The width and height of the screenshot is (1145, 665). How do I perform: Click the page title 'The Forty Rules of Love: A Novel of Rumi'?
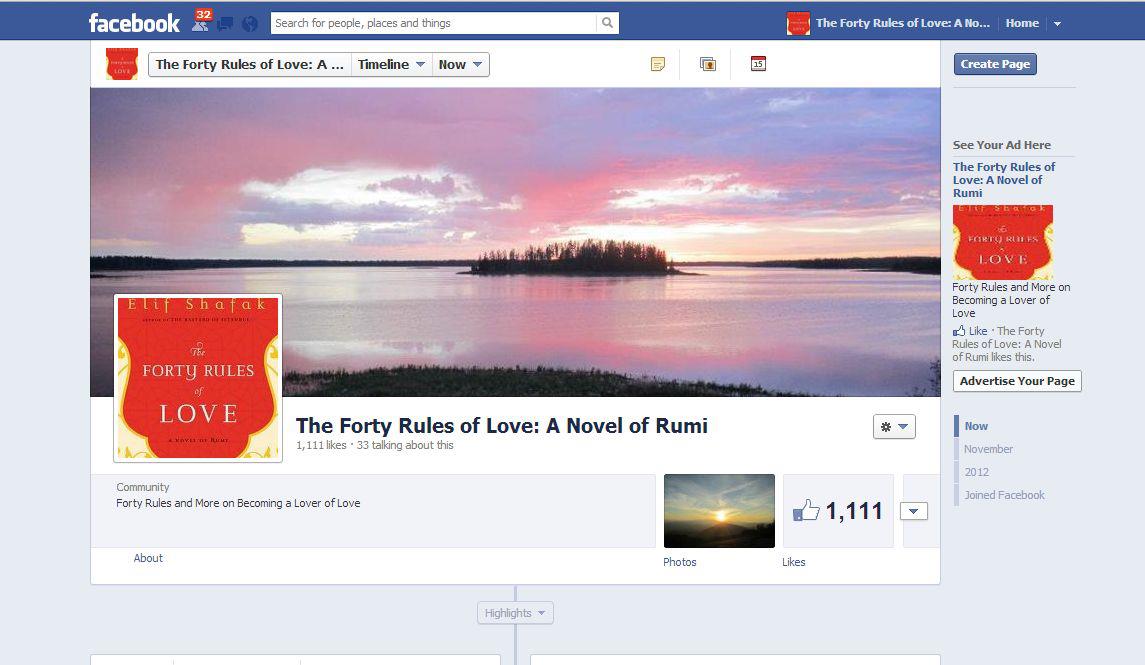point(502,426)
